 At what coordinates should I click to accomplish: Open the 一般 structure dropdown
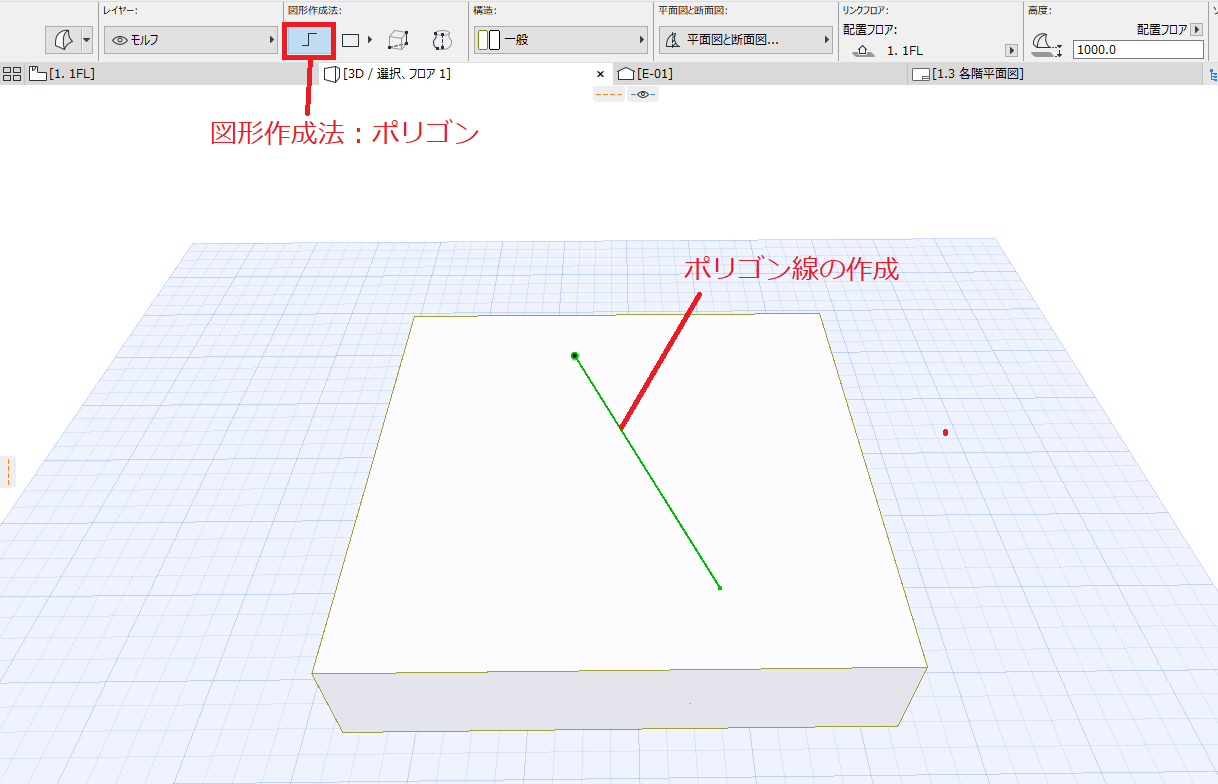point(562,40)
